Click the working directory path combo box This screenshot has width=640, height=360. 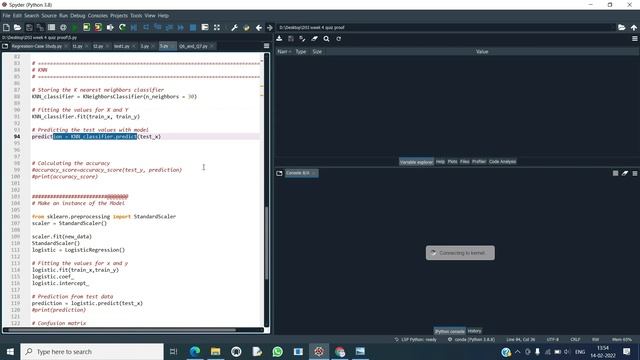446,27
